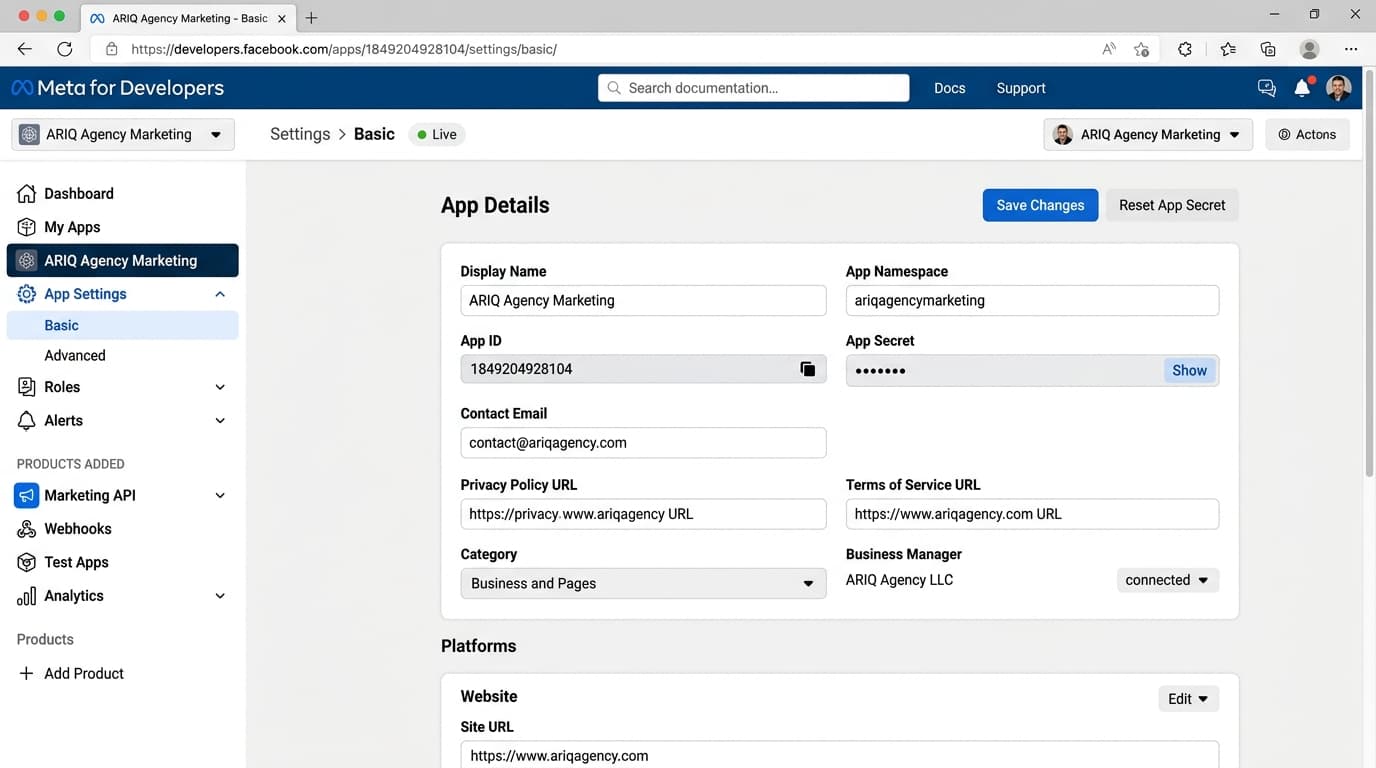
Task: Open the messages chat icon
Action: coord(1267,88)
